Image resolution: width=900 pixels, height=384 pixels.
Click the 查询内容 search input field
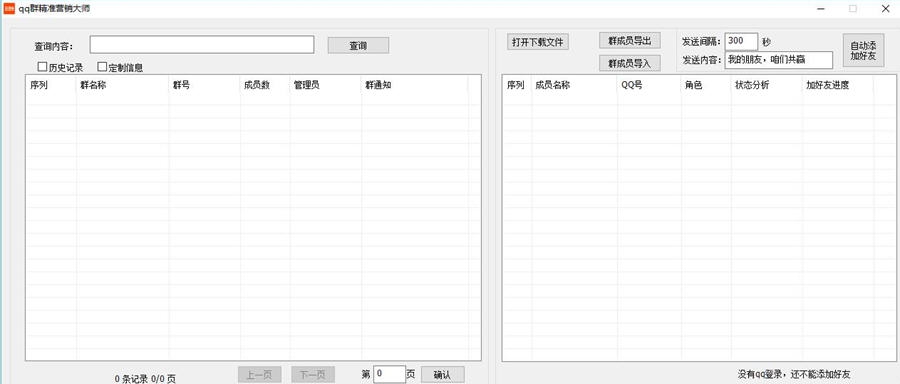(x=202, y=45)
